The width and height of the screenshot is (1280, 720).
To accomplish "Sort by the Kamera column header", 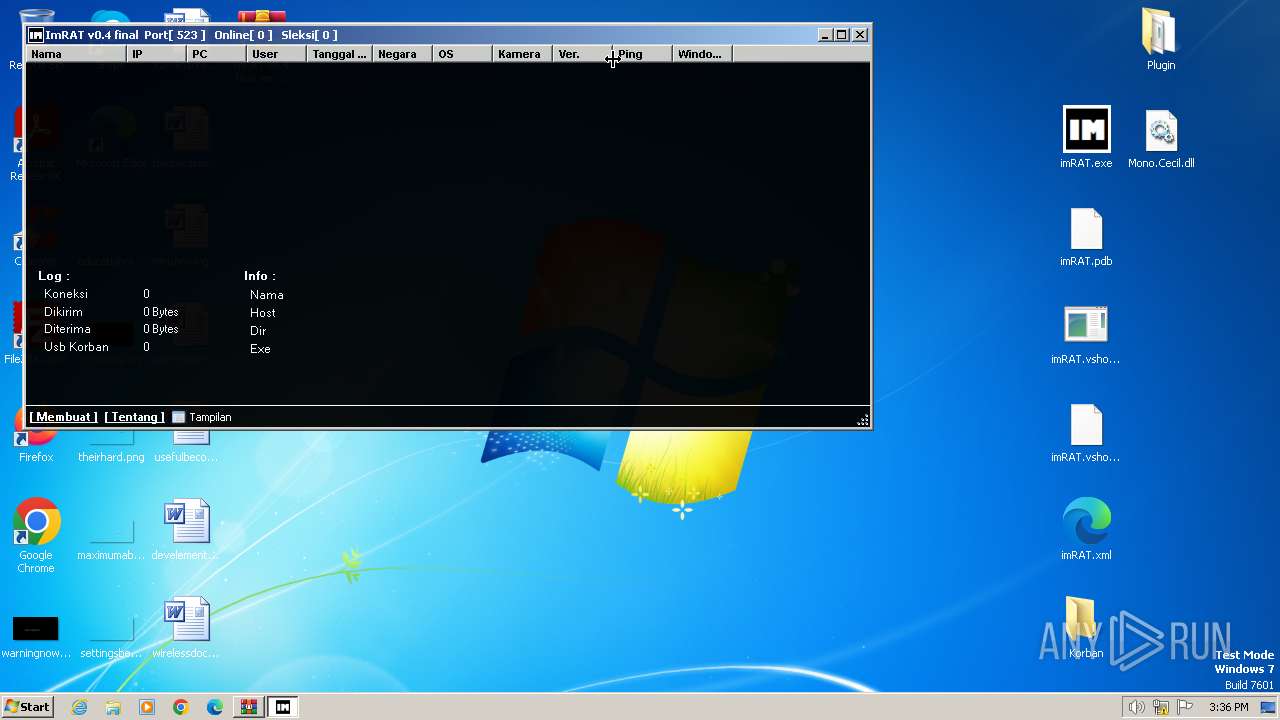I will coord(523,54).
